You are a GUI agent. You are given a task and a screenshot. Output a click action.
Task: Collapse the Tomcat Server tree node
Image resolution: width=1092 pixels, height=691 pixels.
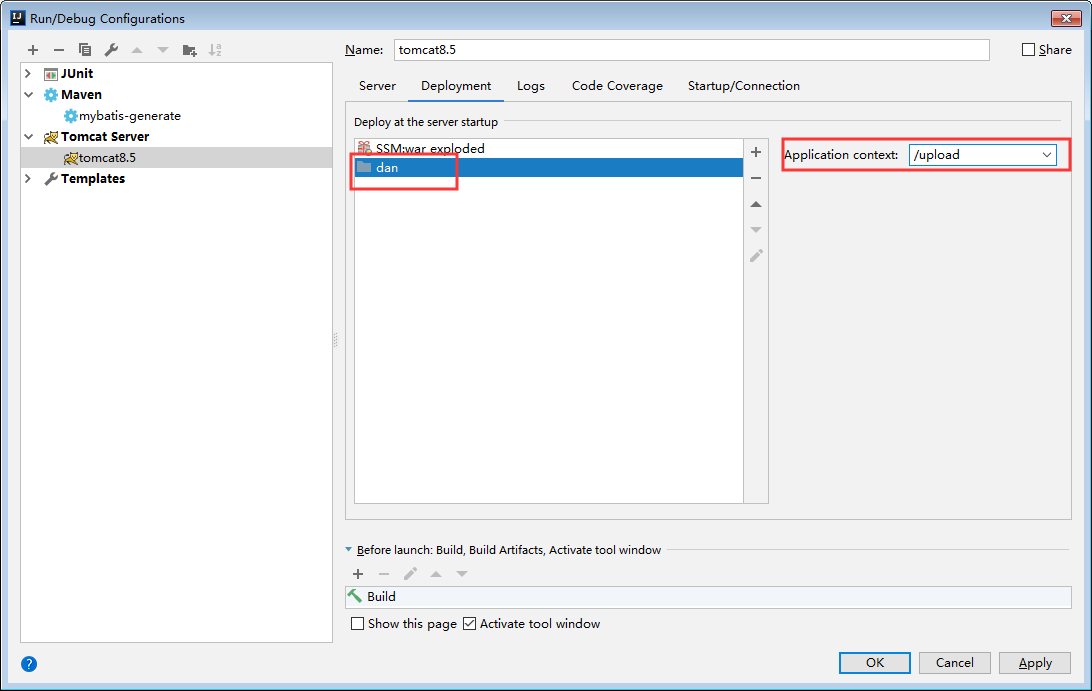(29, 137)
